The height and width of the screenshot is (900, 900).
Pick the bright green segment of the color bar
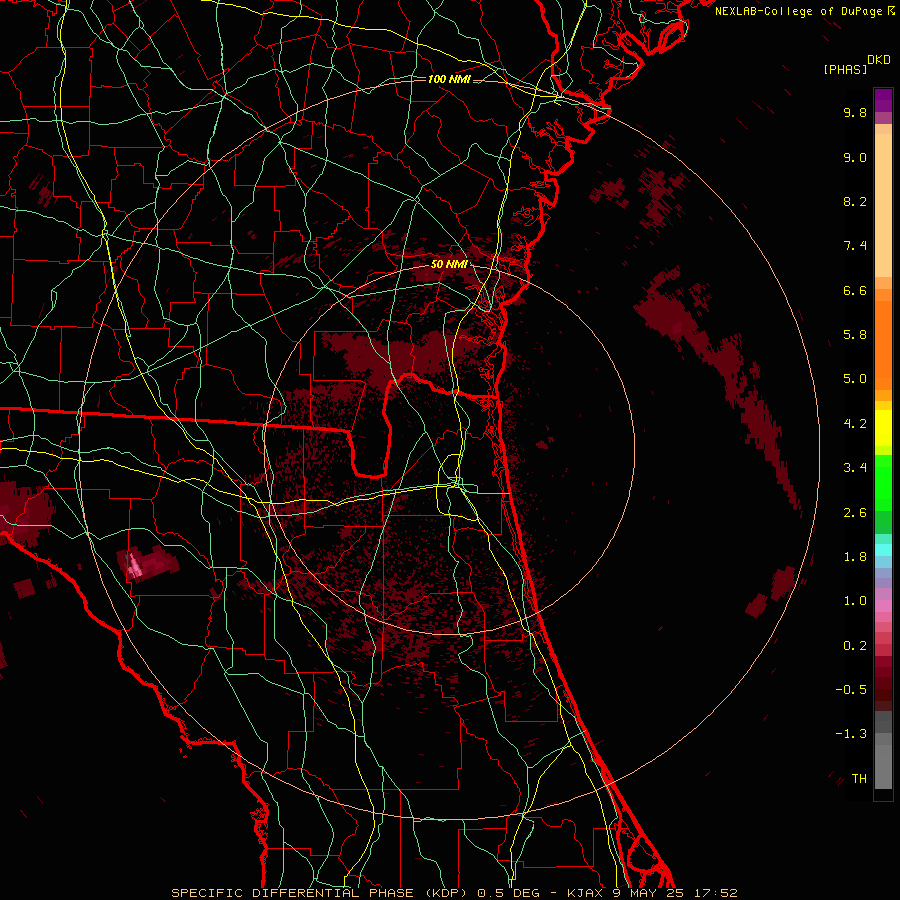883,483
